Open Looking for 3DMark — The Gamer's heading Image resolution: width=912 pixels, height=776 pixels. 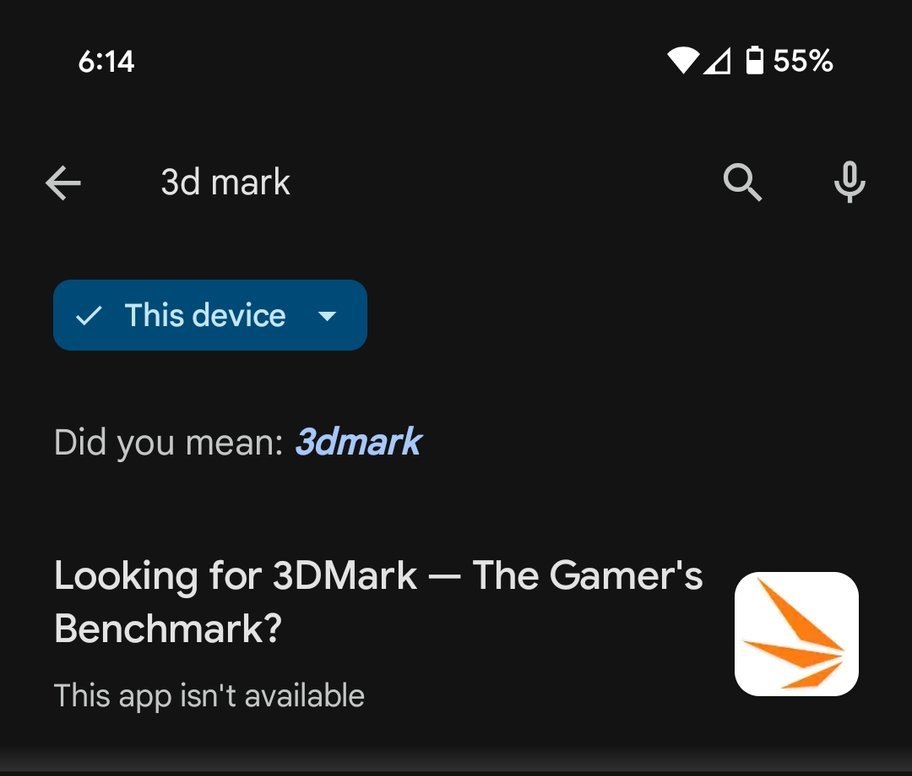[379, 576]
